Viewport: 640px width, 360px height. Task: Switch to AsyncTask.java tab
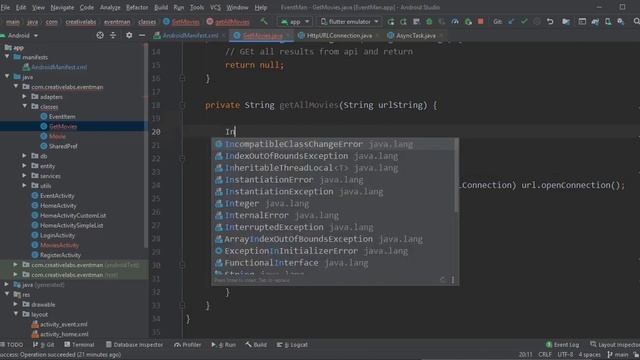coord(415,36)
